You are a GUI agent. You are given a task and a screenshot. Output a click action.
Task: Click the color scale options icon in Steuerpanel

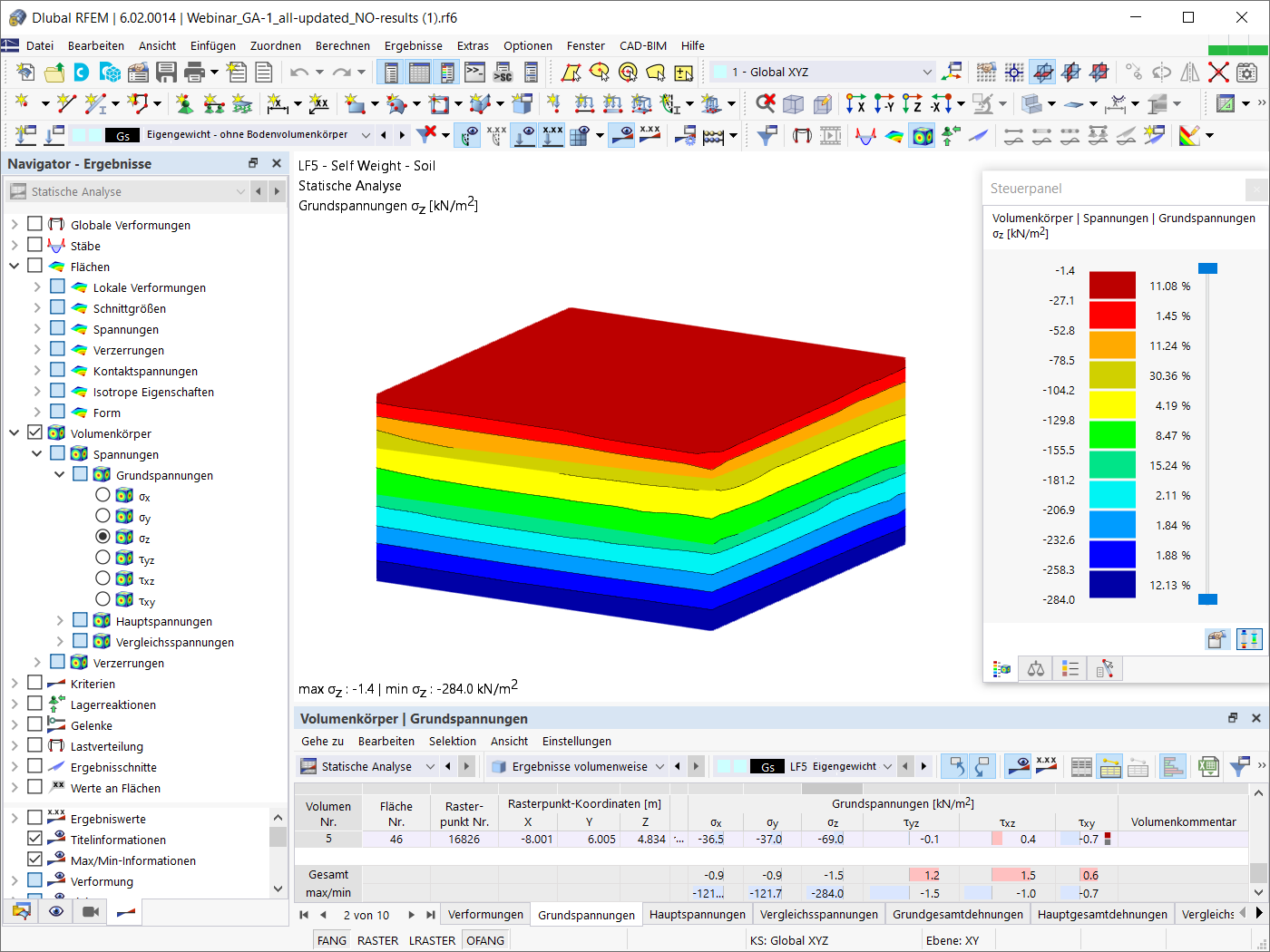(1250, 639)
